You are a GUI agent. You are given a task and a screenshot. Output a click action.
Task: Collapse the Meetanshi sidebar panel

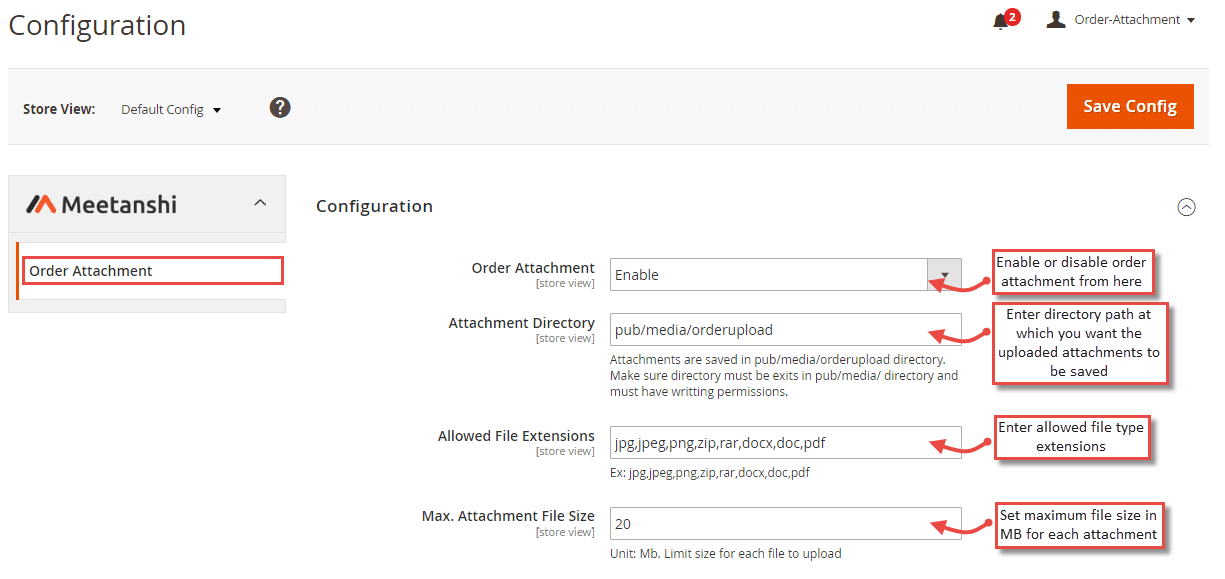pyautogui.click(x=259, y=200)
